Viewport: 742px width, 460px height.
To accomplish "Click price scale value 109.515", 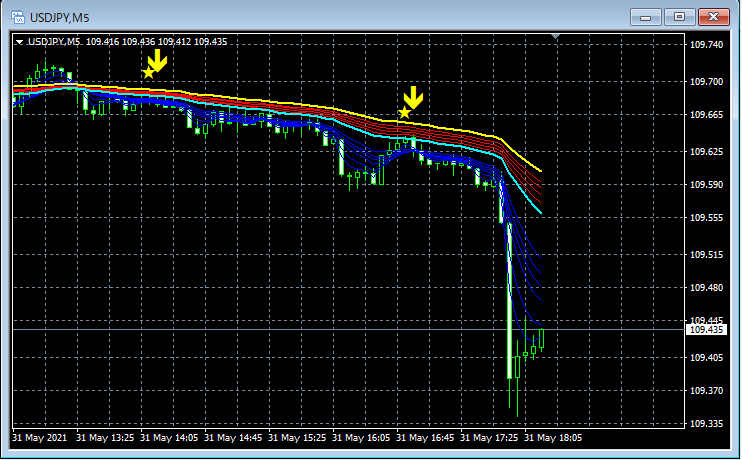I will coord(707,255).
